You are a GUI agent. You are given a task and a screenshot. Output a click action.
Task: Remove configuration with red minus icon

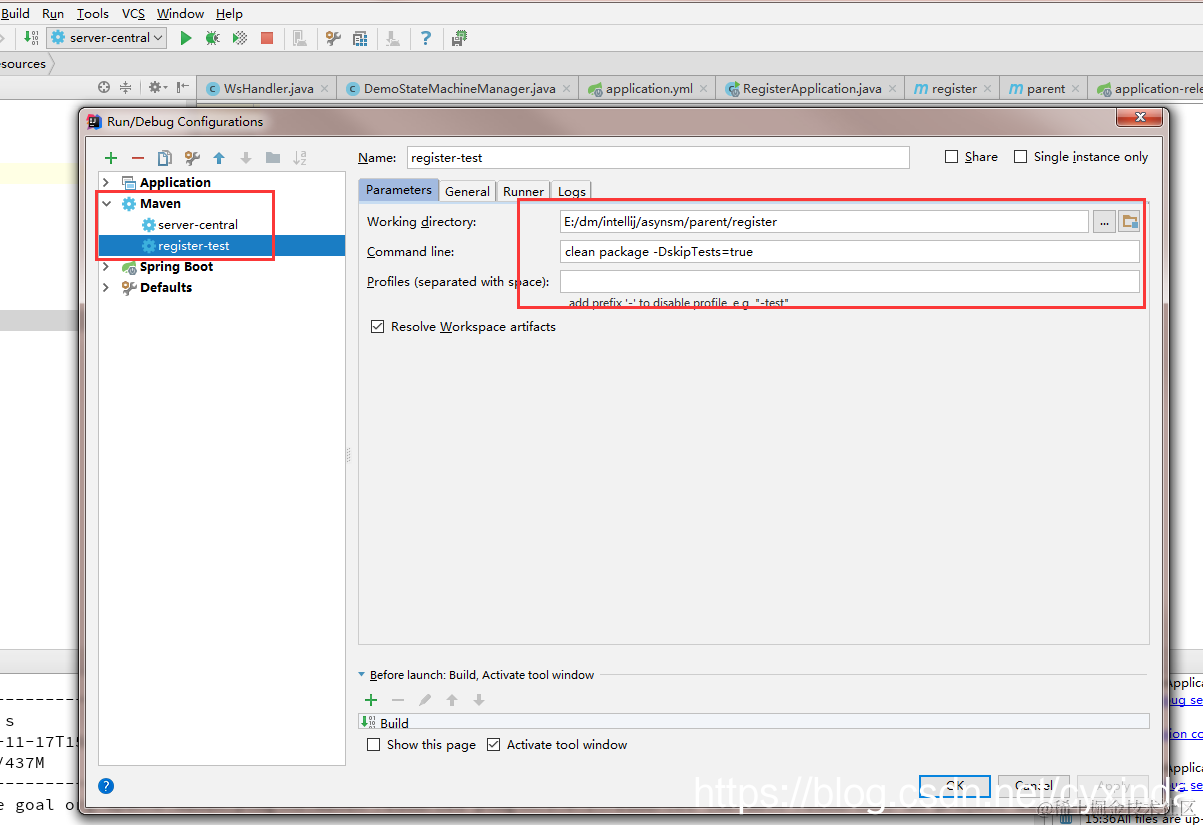pyautogui.click(x=138, y=158)
